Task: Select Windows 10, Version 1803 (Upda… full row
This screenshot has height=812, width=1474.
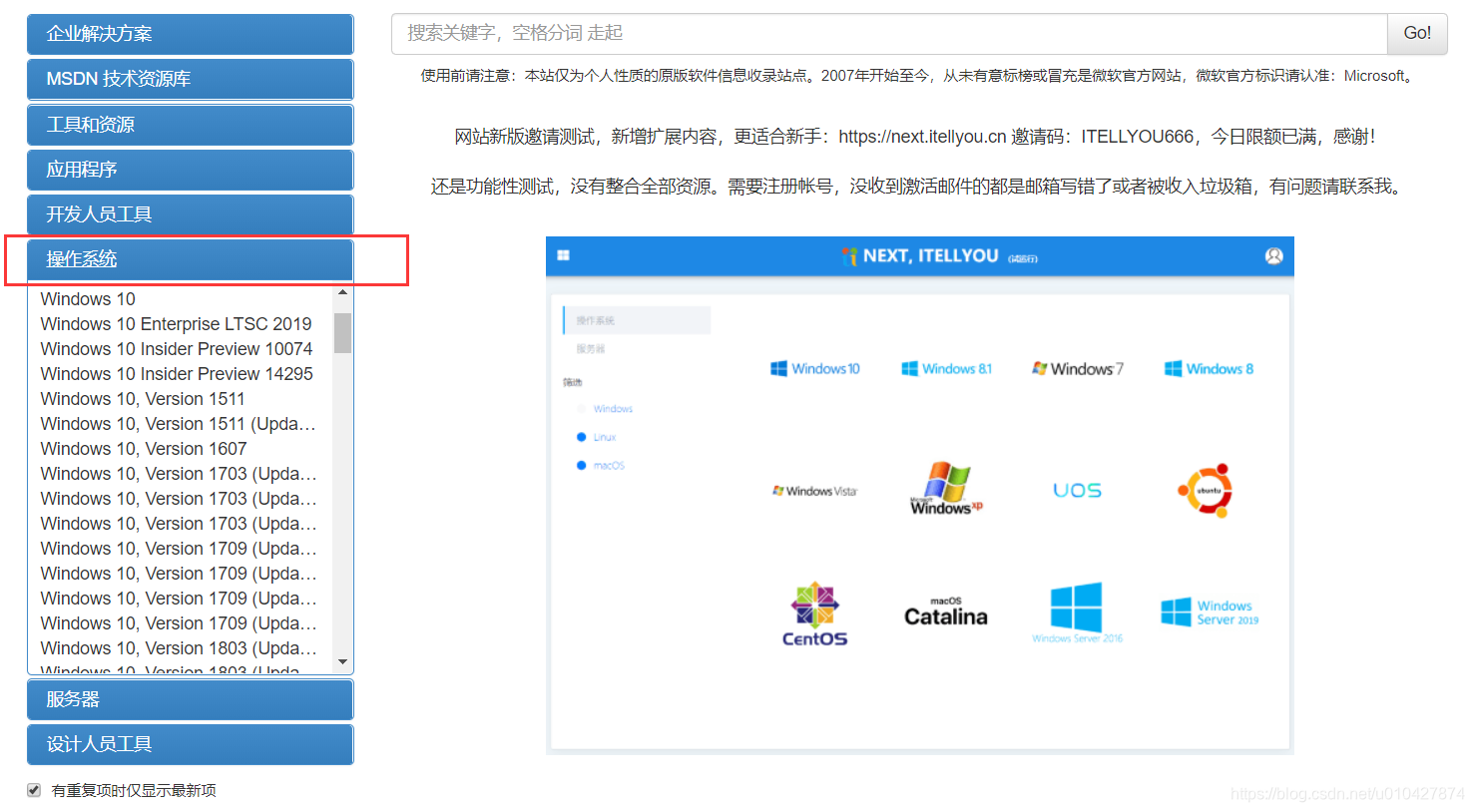Action: coord(179,648)
